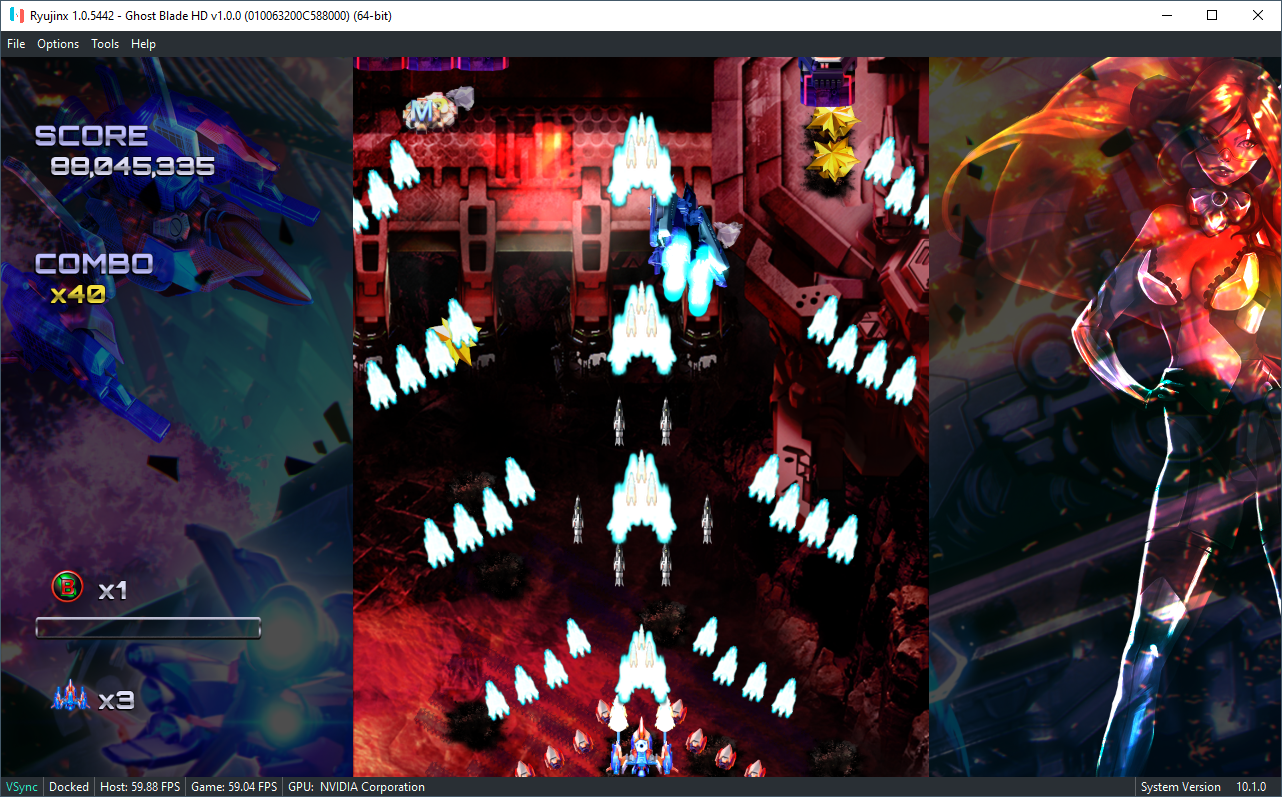Click the lives ship icon beside x3
The height and width of the screenshot is (797, 1282).
(70, 696)
